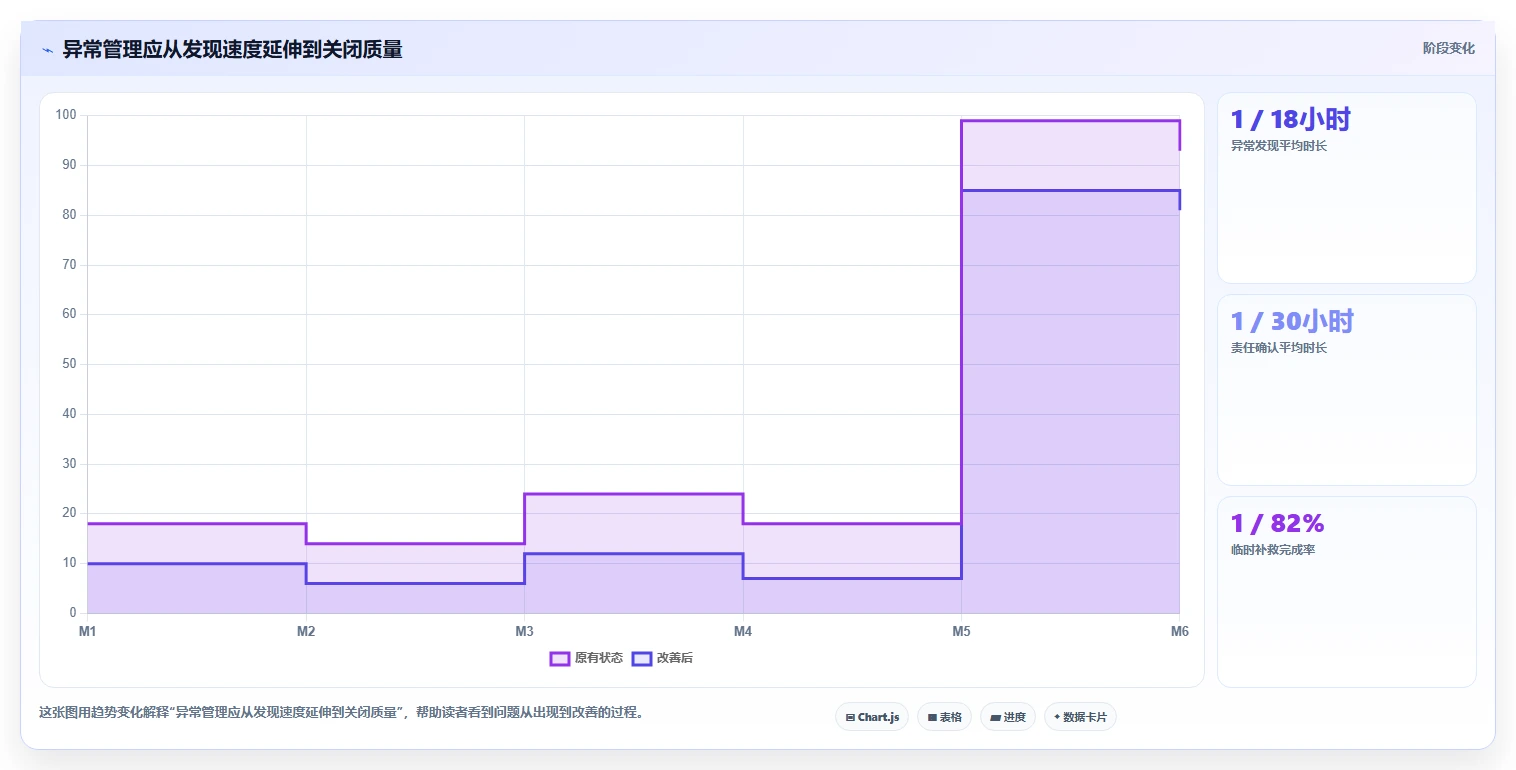Click the Chart.js tag
The height and width of the screenshot is (770, 1516).
pyautogui.click(x=872, y=717)
